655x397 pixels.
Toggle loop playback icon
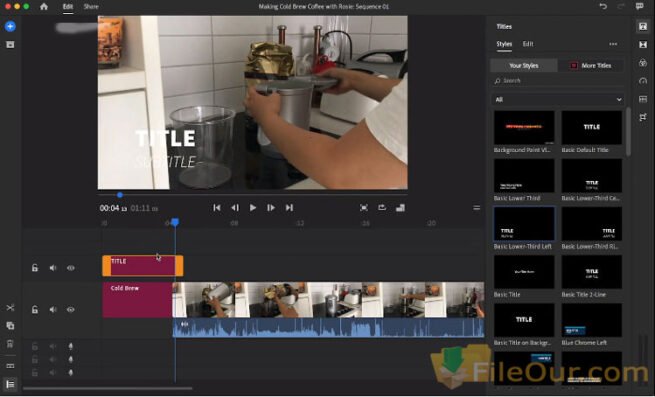[x=382, y=207]
